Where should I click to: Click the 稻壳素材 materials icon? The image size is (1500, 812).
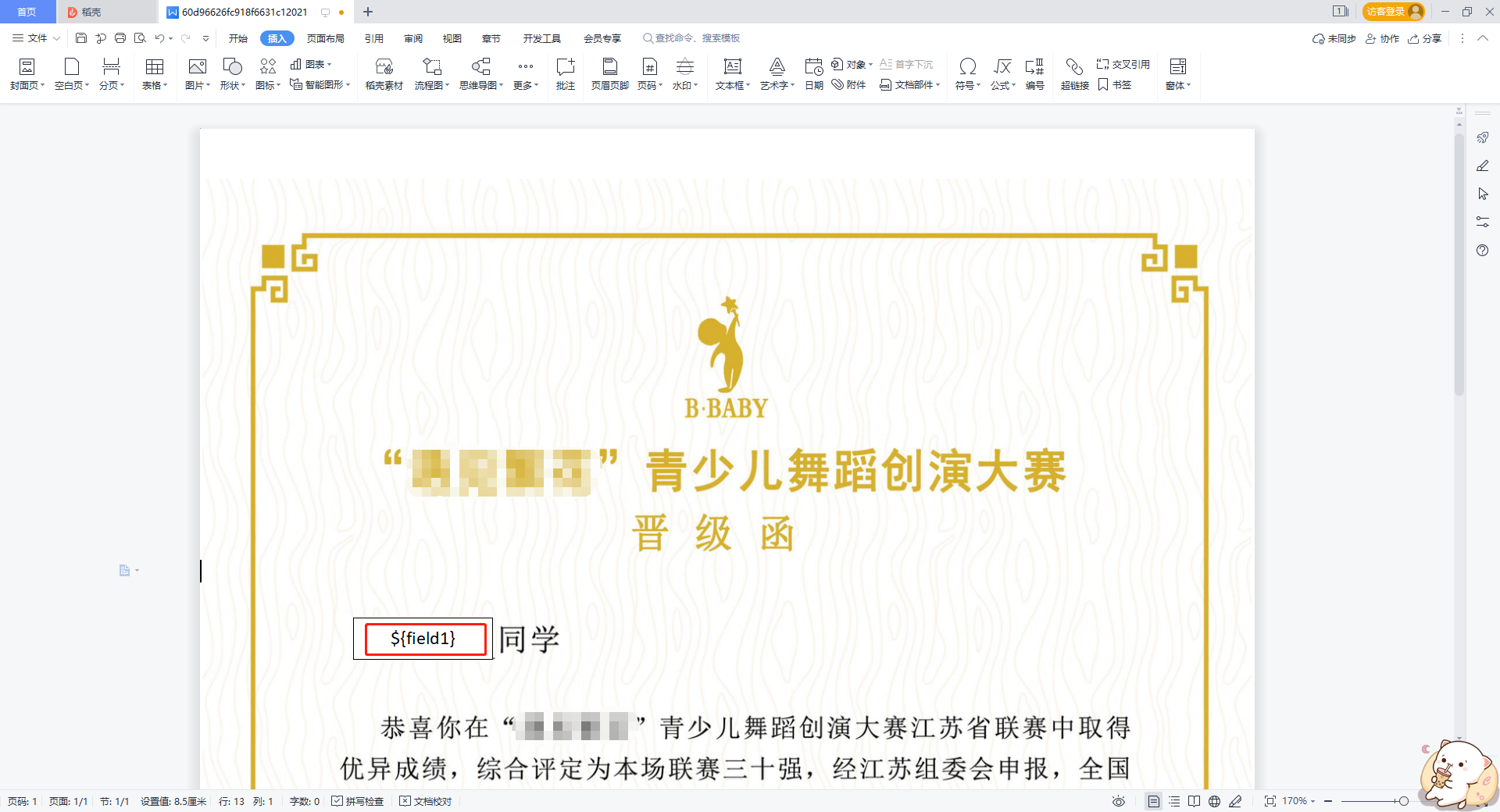coord(384,75)
